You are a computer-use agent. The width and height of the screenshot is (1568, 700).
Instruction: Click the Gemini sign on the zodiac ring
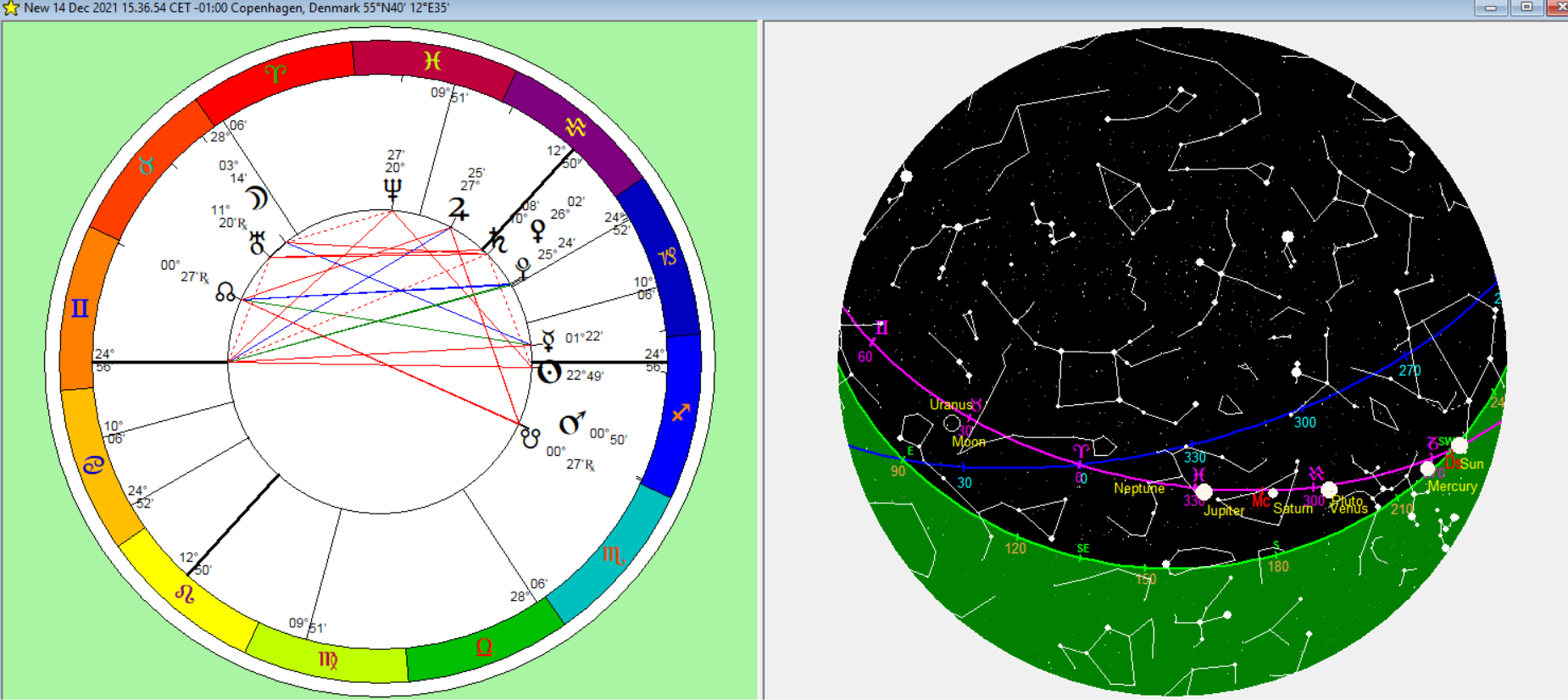(x=80, y=308)
